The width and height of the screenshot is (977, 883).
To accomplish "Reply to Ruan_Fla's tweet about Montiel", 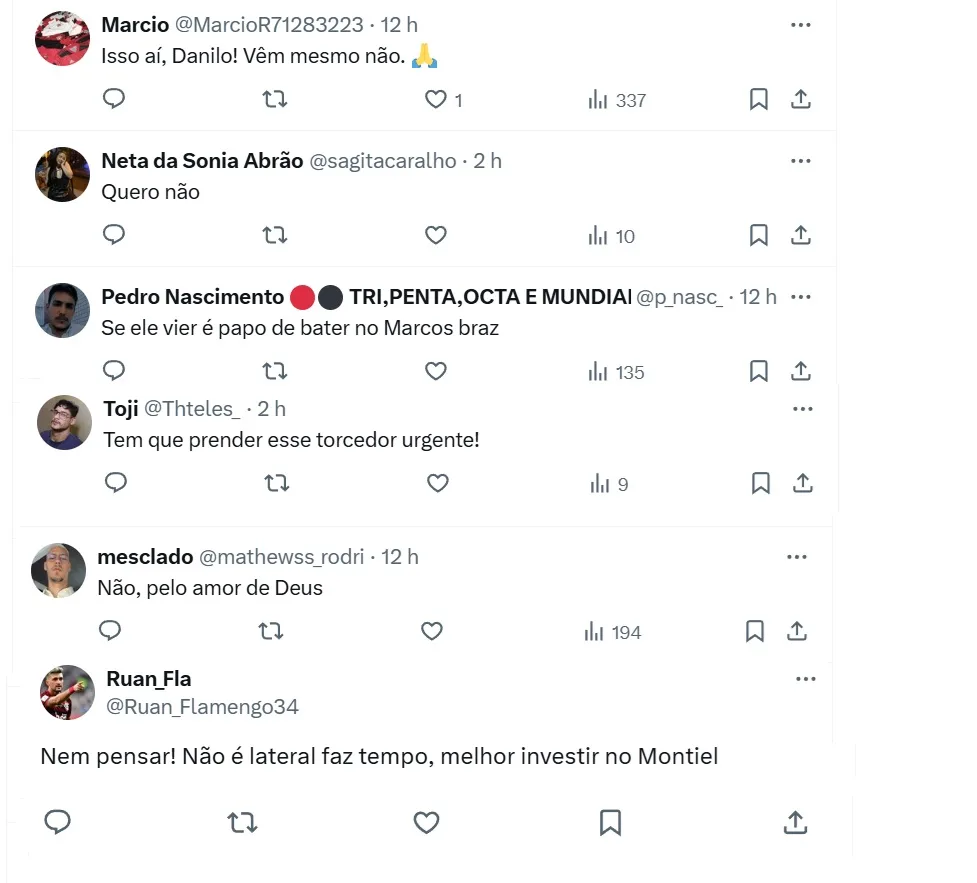I will tap(58, 822).
